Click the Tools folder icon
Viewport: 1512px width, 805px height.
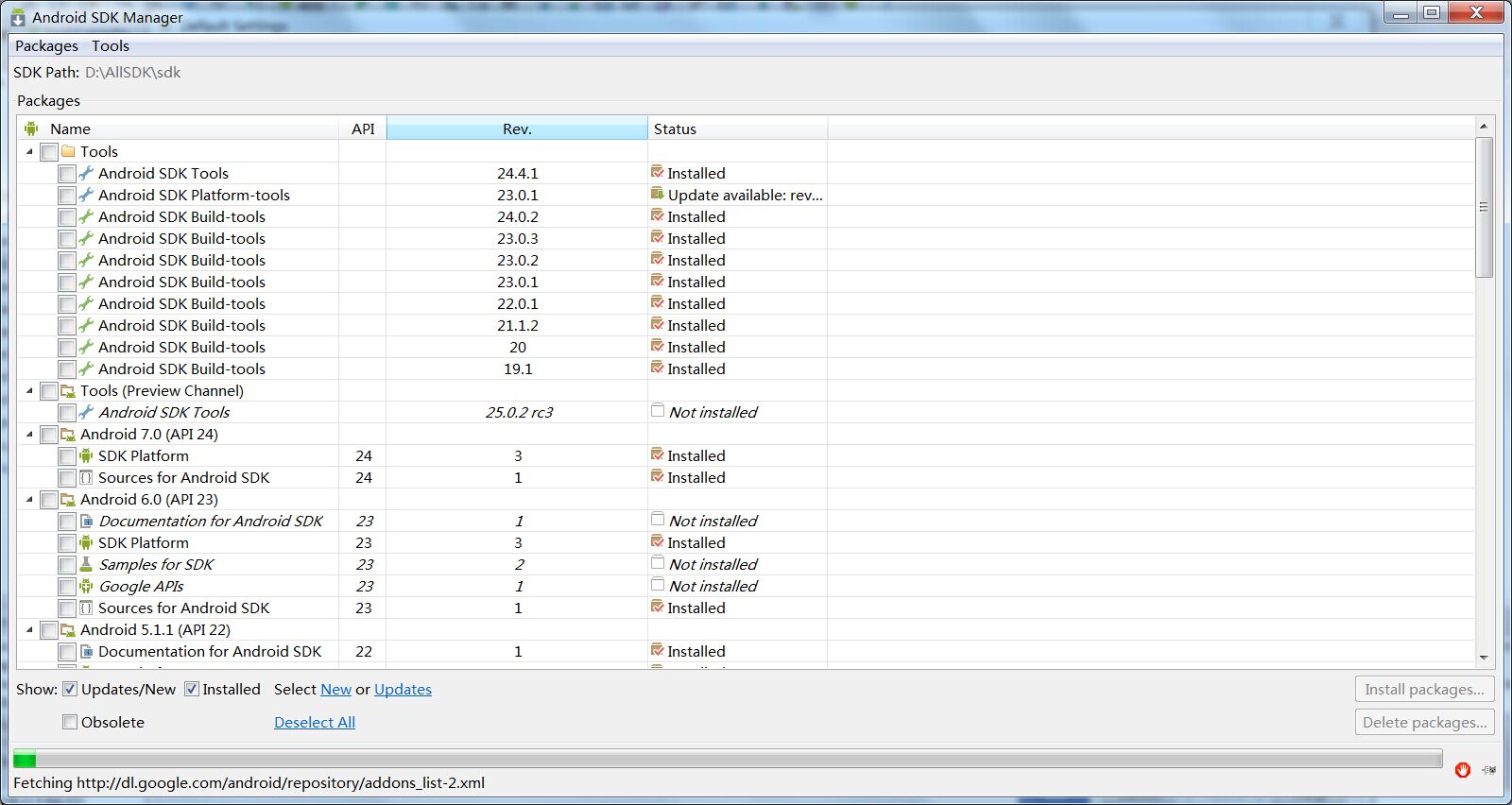(68, 151)
